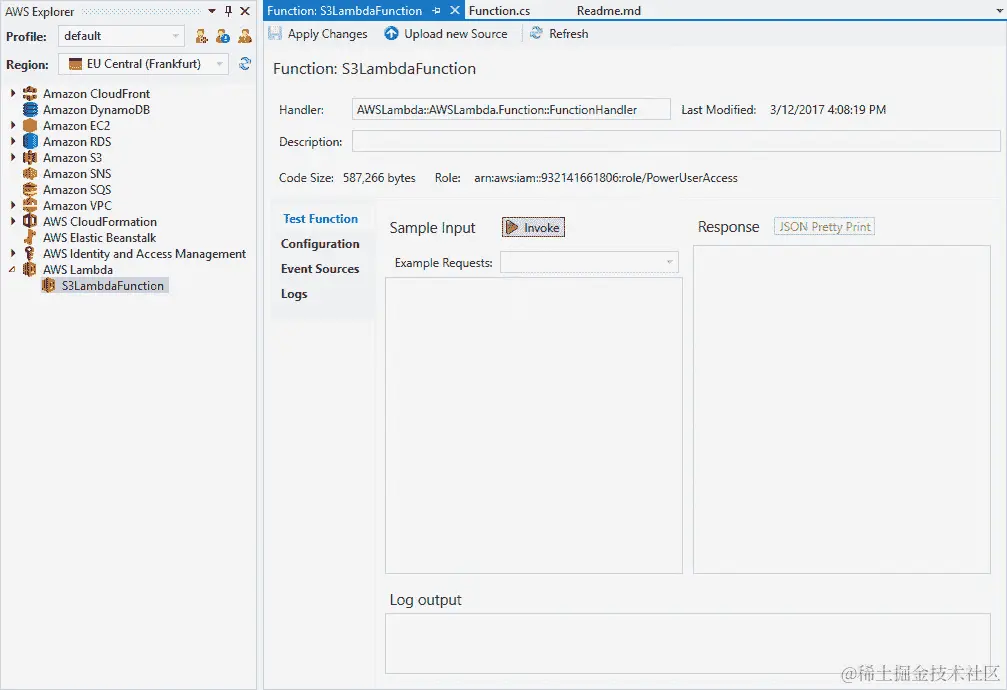
Task: Open the Event Sources section
Action: [x=320, y=269]
